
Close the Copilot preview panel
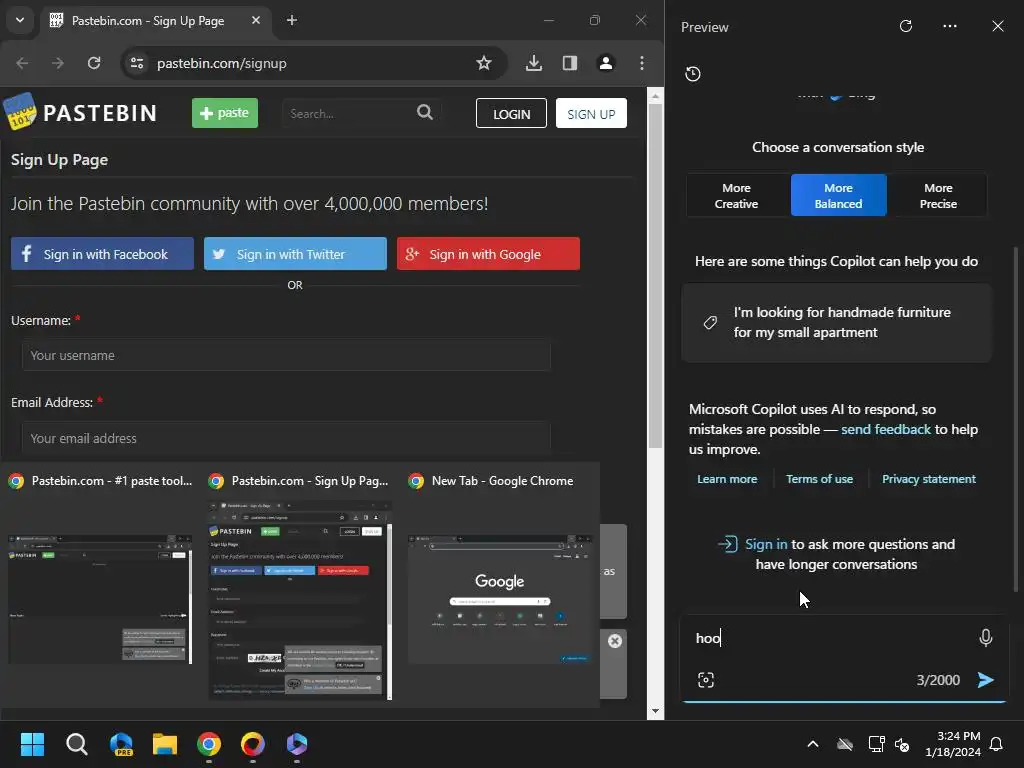point(998,26)
